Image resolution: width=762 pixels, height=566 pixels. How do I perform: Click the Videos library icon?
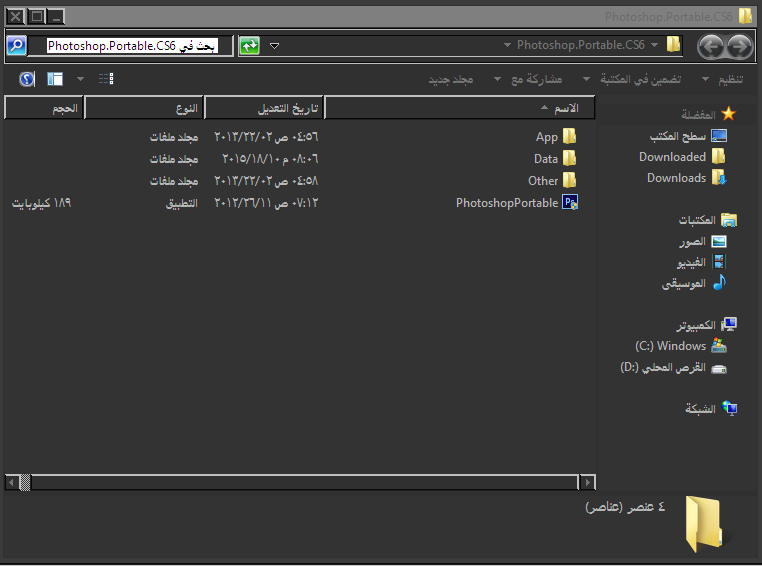click(x=719, y=262)
